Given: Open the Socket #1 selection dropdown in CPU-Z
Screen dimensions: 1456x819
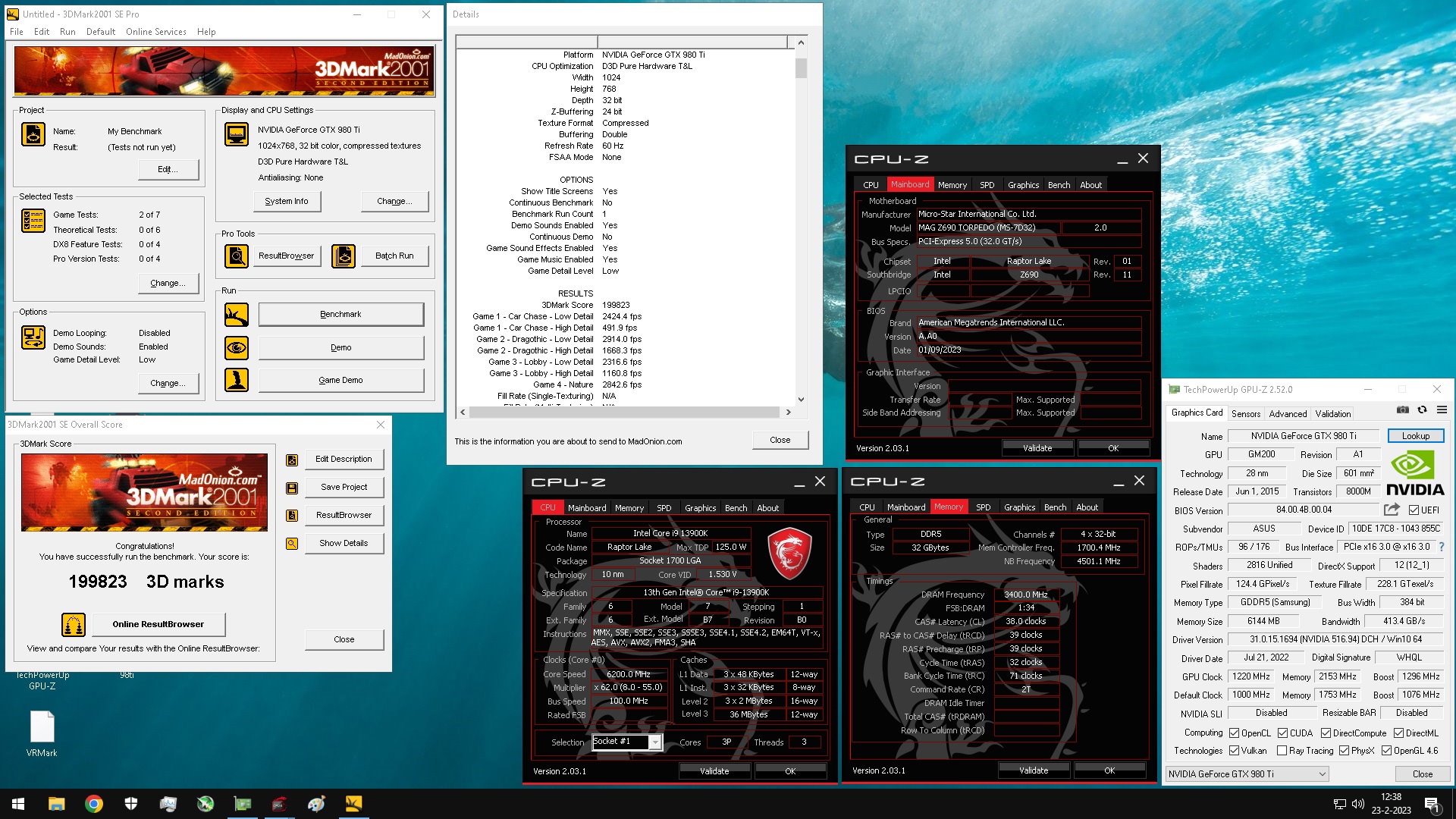Looking at the screenshot, I should (628, 742).
